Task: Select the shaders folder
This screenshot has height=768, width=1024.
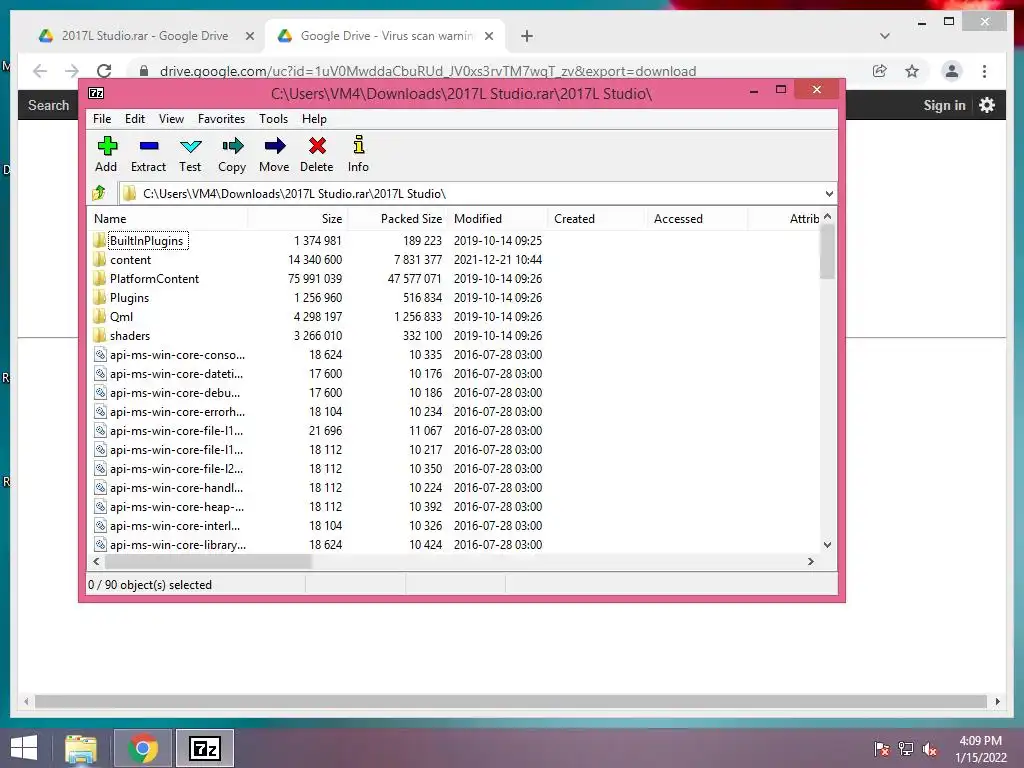Action: (129, 335)
